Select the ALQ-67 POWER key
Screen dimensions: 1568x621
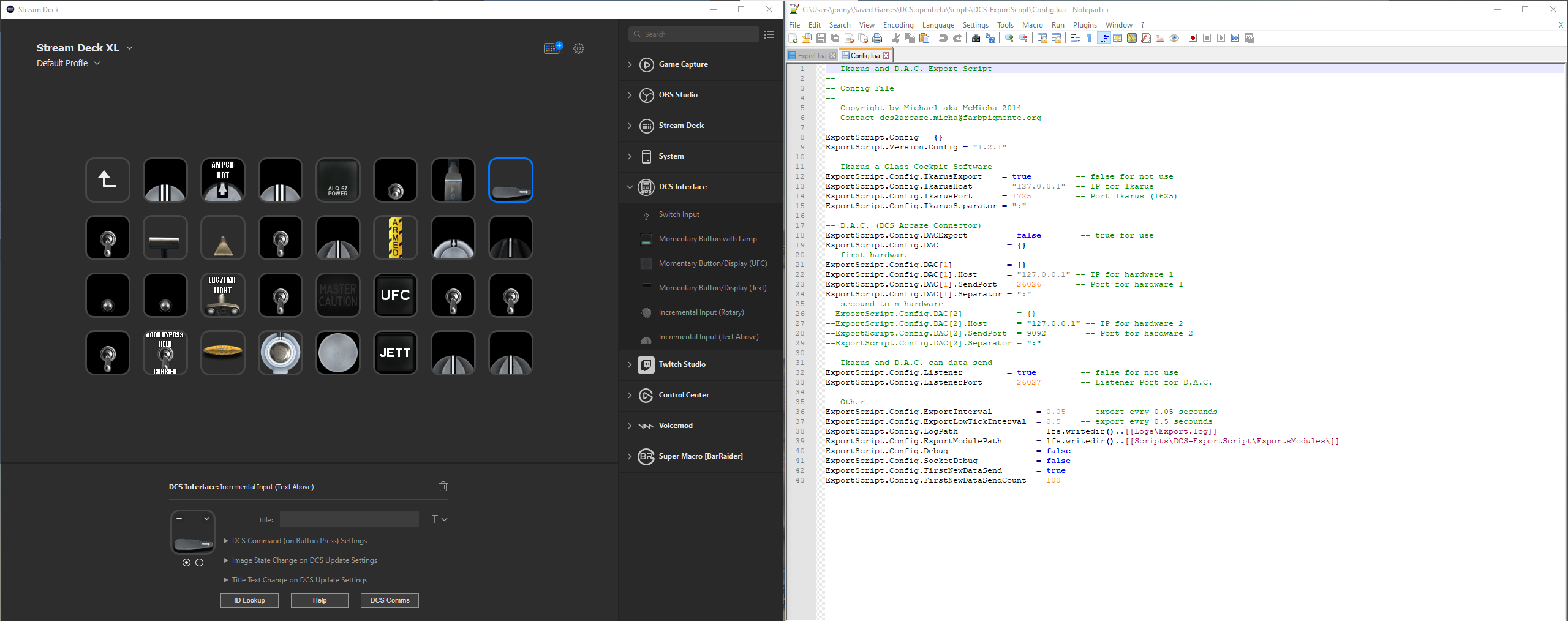tap(338, 180)
